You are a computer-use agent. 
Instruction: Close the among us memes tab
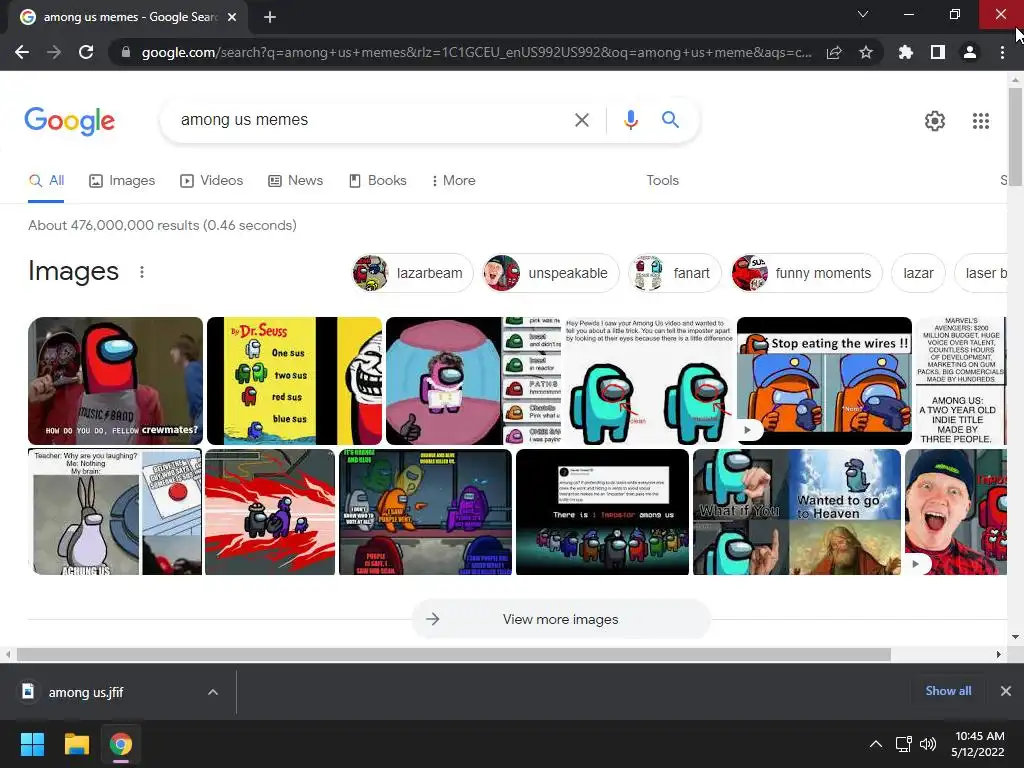pyautogui.click(x=232, y=17)
